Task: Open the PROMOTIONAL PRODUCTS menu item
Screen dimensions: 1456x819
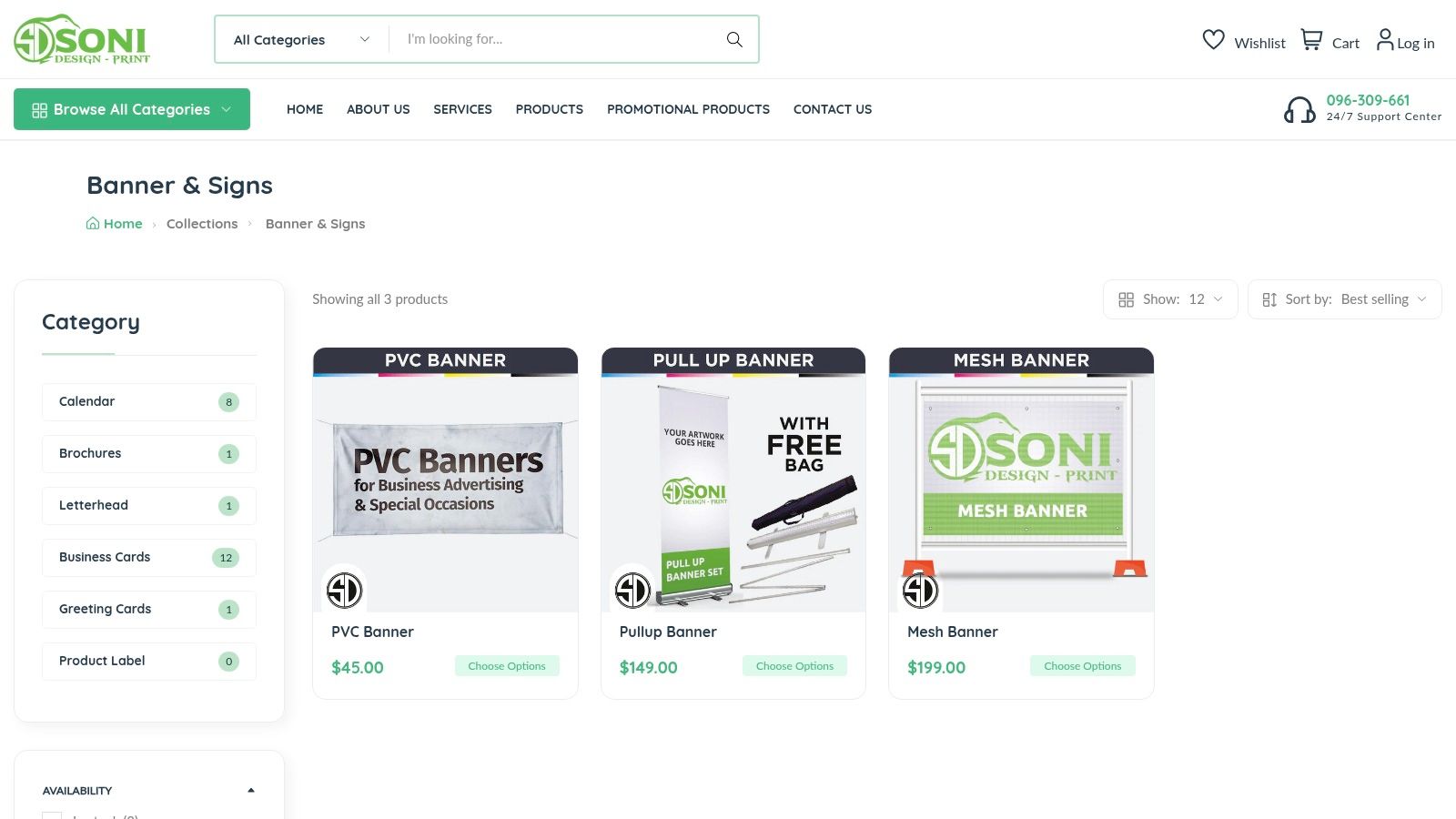Action: [688, 109]
